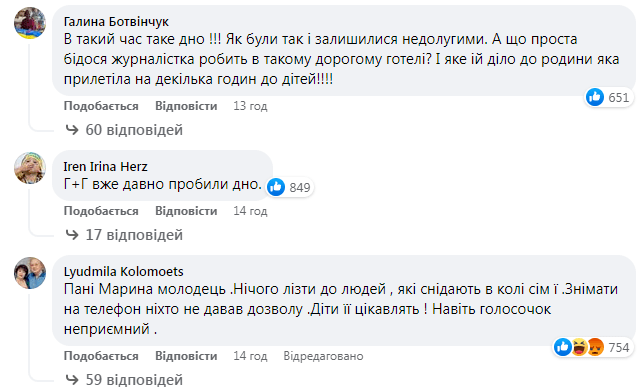Expand the 59 відповідей reply thread
This screenshot has width=642, height=392.
coord(124,380)
